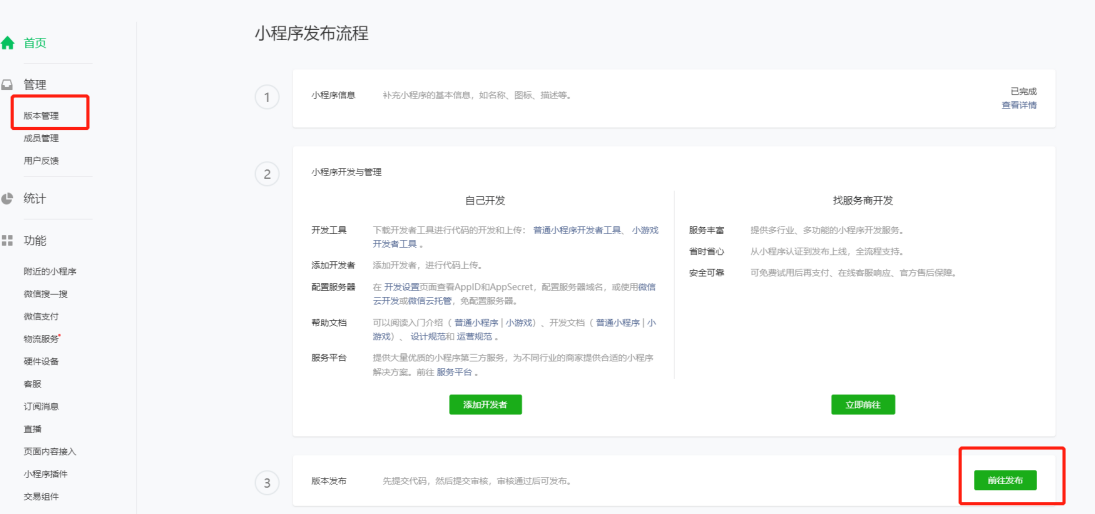Open the 服务平台 link after 前往
1095x514 pixels.
point(454,372)
